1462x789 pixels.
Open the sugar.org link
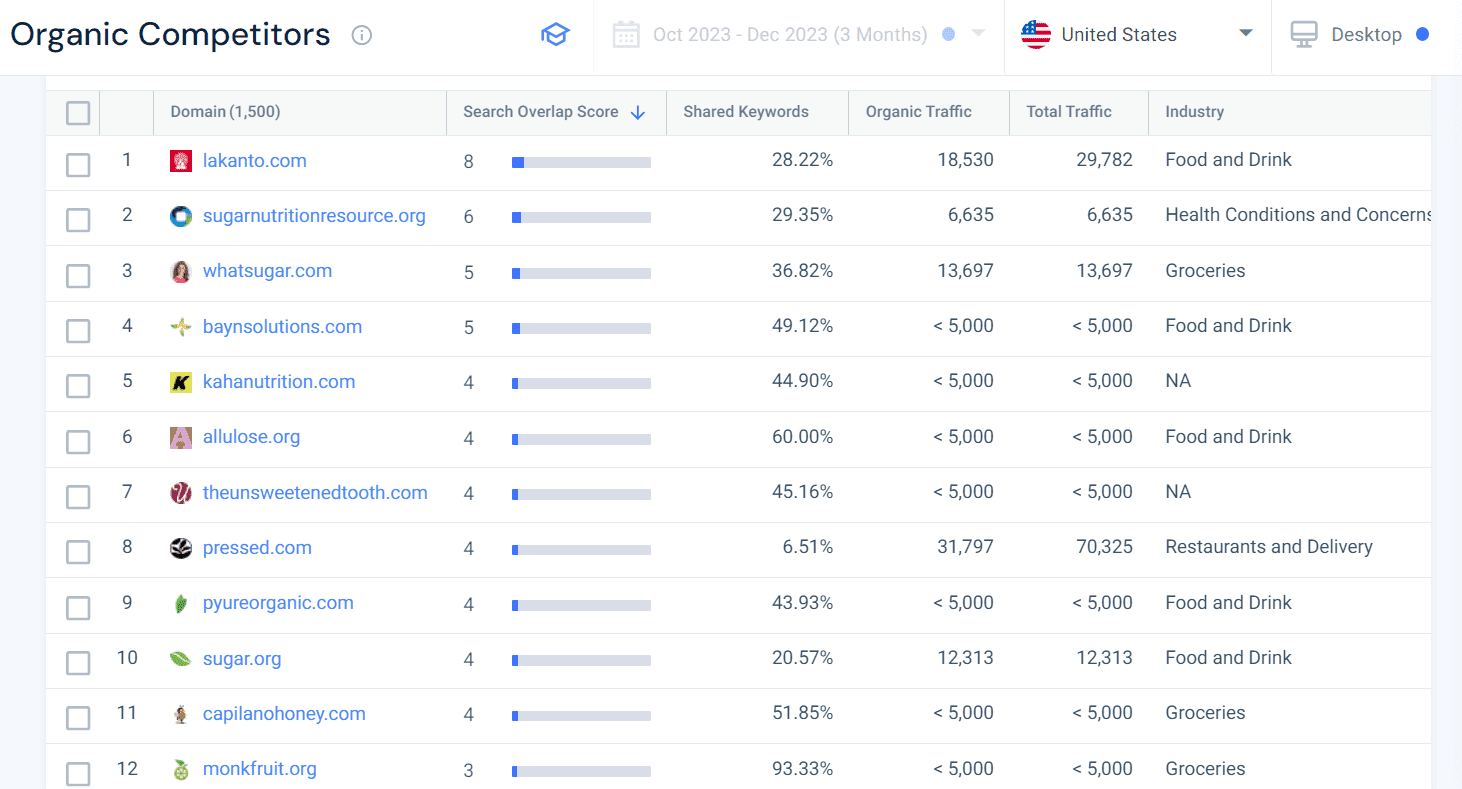click(242, 659)
